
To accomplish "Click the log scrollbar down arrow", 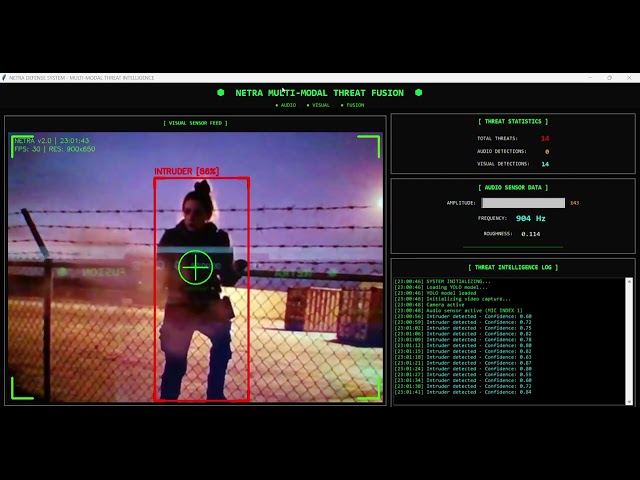I will click(x=629, y=402).
